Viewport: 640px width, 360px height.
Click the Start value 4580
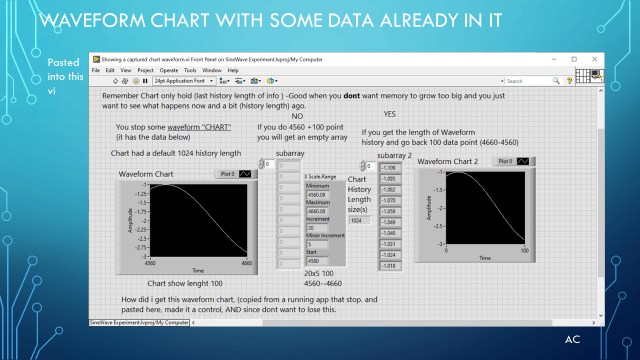(x=317, y=261)
